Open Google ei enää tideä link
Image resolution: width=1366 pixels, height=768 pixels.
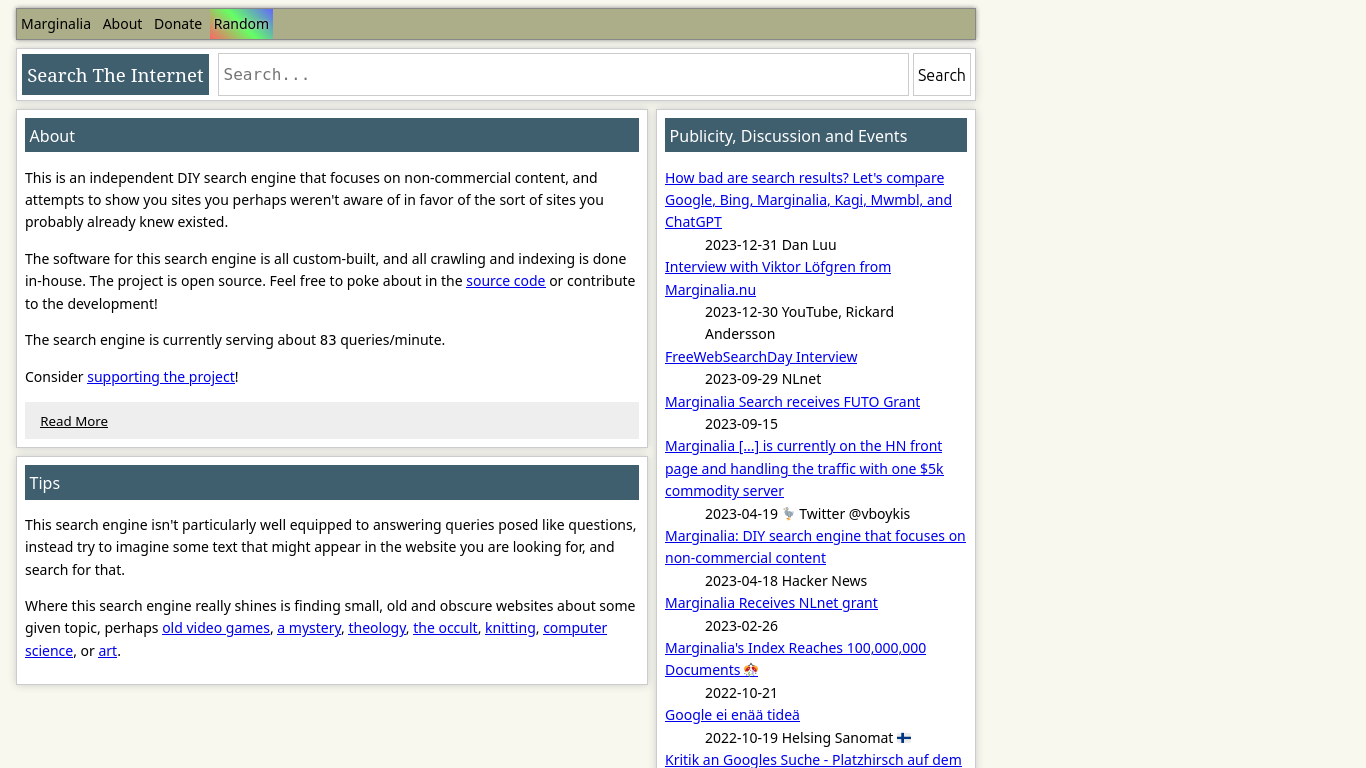pos(732,715)
